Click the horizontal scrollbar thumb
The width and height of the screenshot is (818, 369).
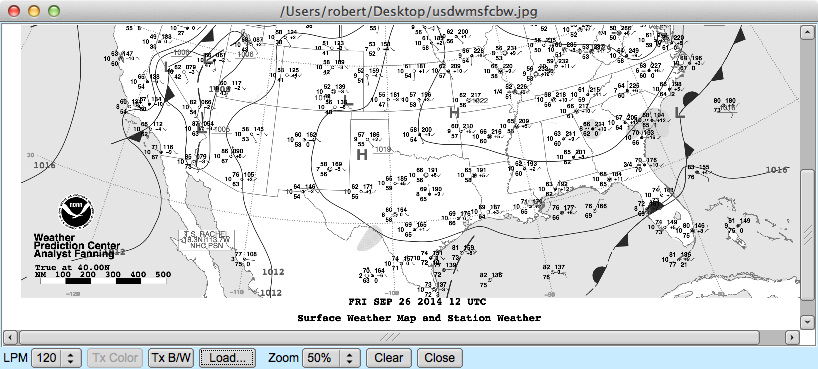389,337
